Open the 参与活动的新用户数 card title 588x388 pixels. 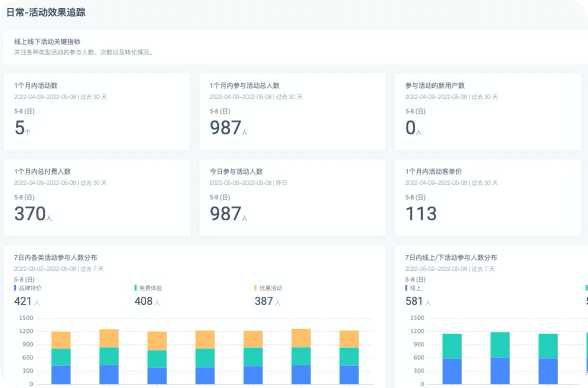click(x=435, y=85)
